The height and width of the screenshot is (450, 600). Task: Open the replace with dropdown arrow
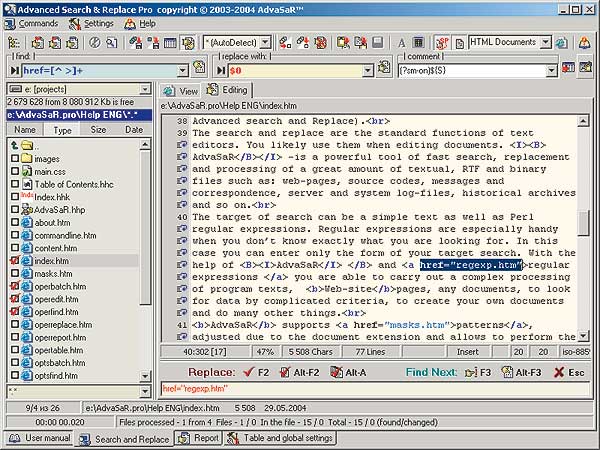coord(368,71)
